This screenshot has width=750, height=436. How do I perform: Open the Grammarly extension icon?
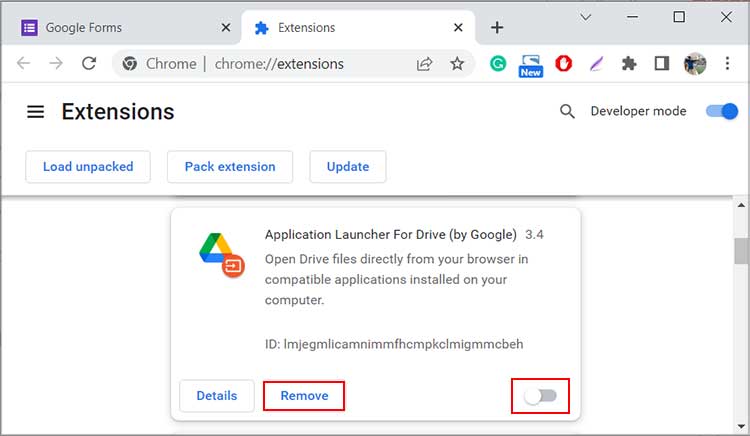[498, 64]
